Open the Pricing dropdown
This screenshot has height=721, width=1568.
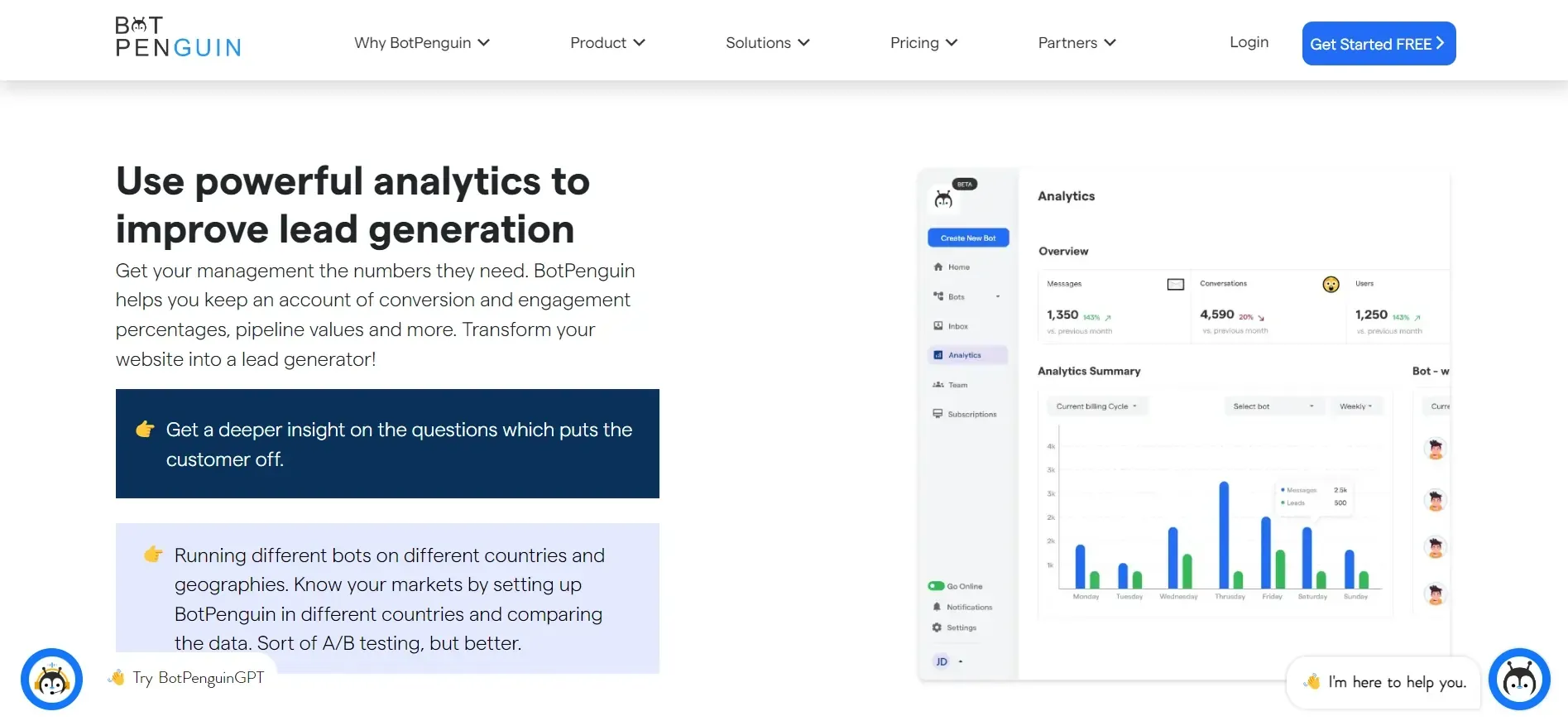(923, 43)
